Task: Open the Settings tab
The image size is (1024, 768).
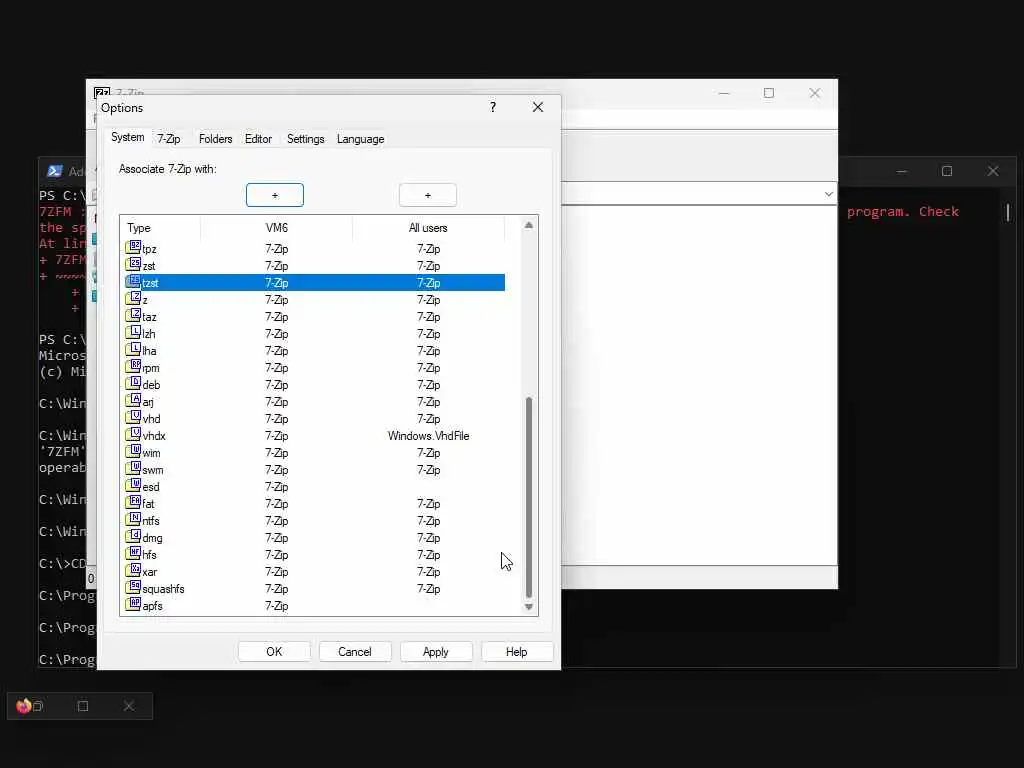Action: point(306,139)
